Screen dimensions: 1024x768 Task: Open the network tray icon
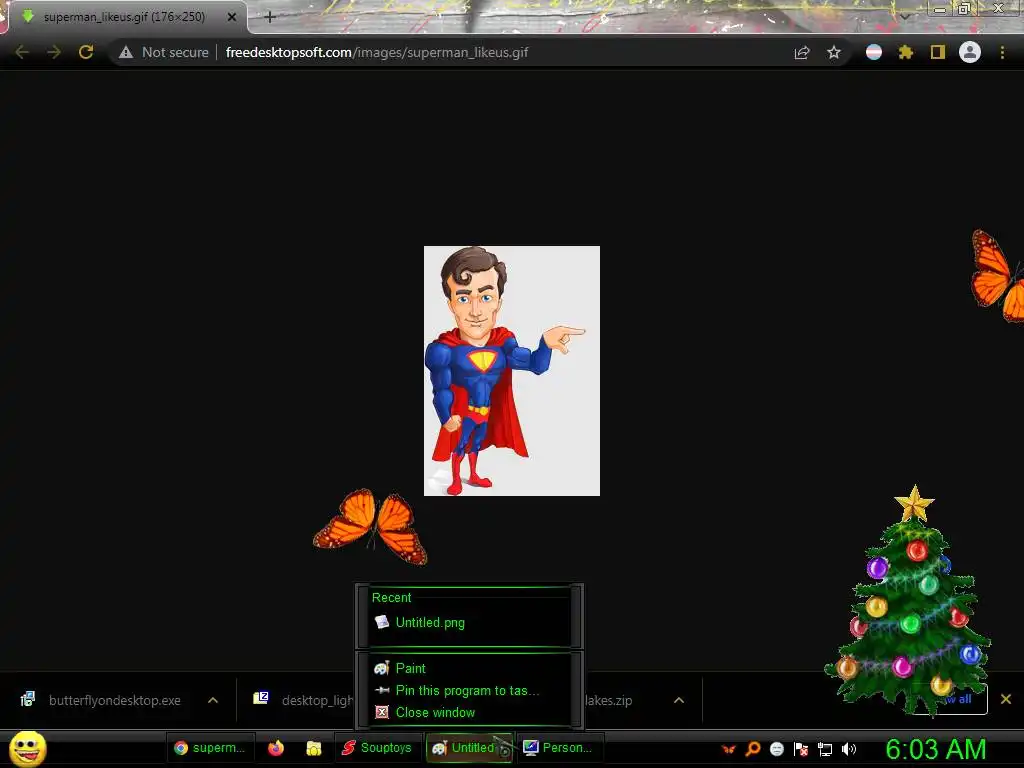(x=825, y=749)
